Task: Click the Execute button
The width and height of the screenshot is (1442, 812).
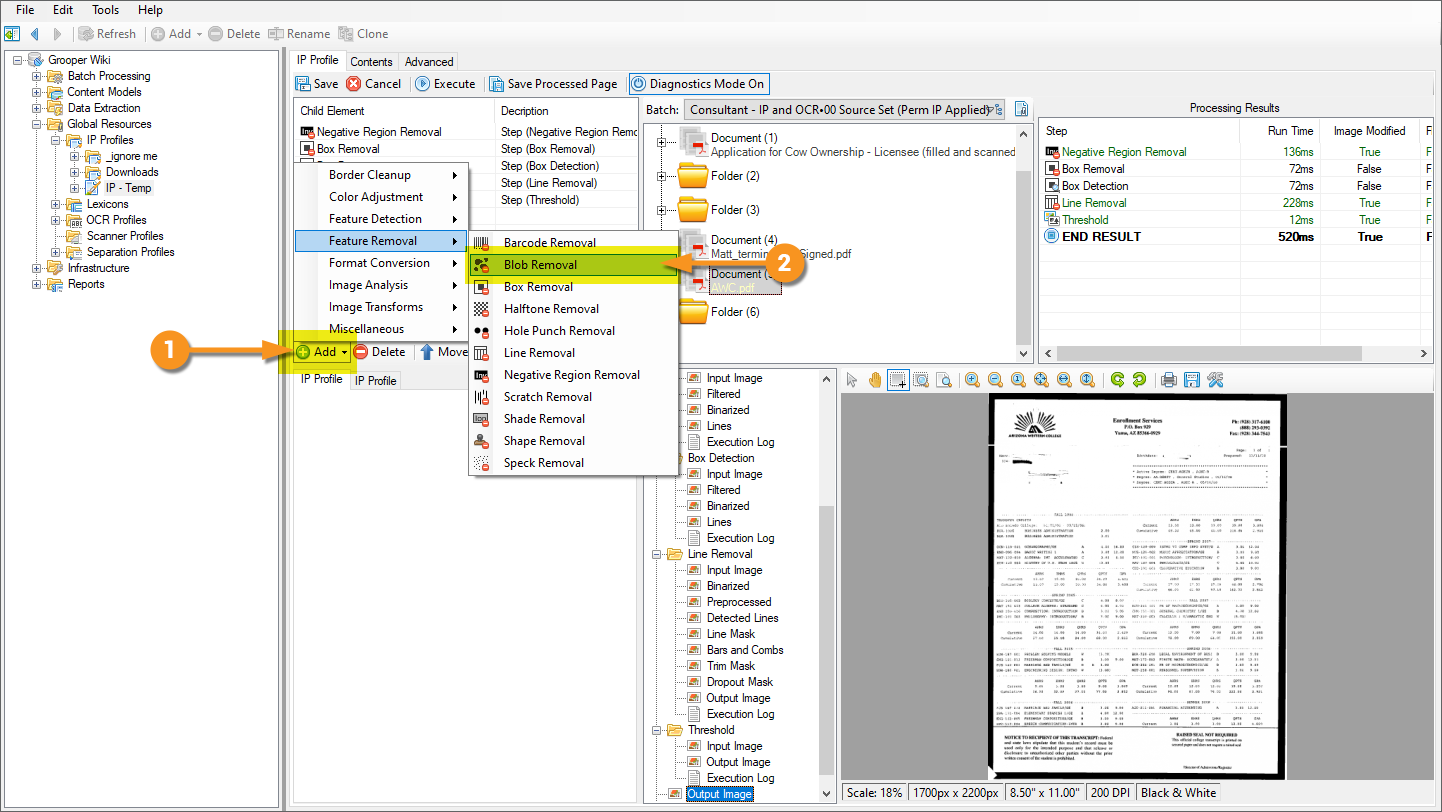Action: point(445,84)
